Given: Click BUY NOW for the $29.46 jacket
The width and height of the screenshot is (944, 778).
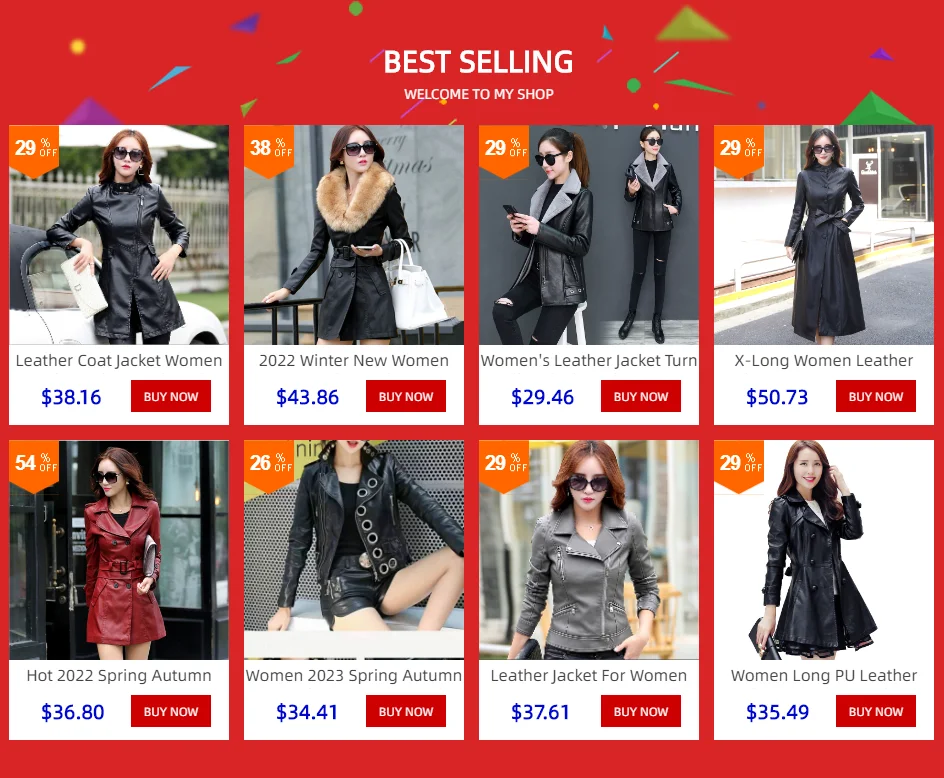Looking at the screenshot, I should pos(641,396).
